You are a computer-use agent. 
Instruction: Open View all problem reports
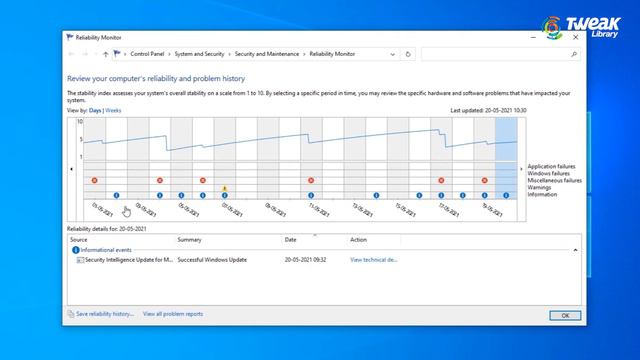click(x=173, y=314)
